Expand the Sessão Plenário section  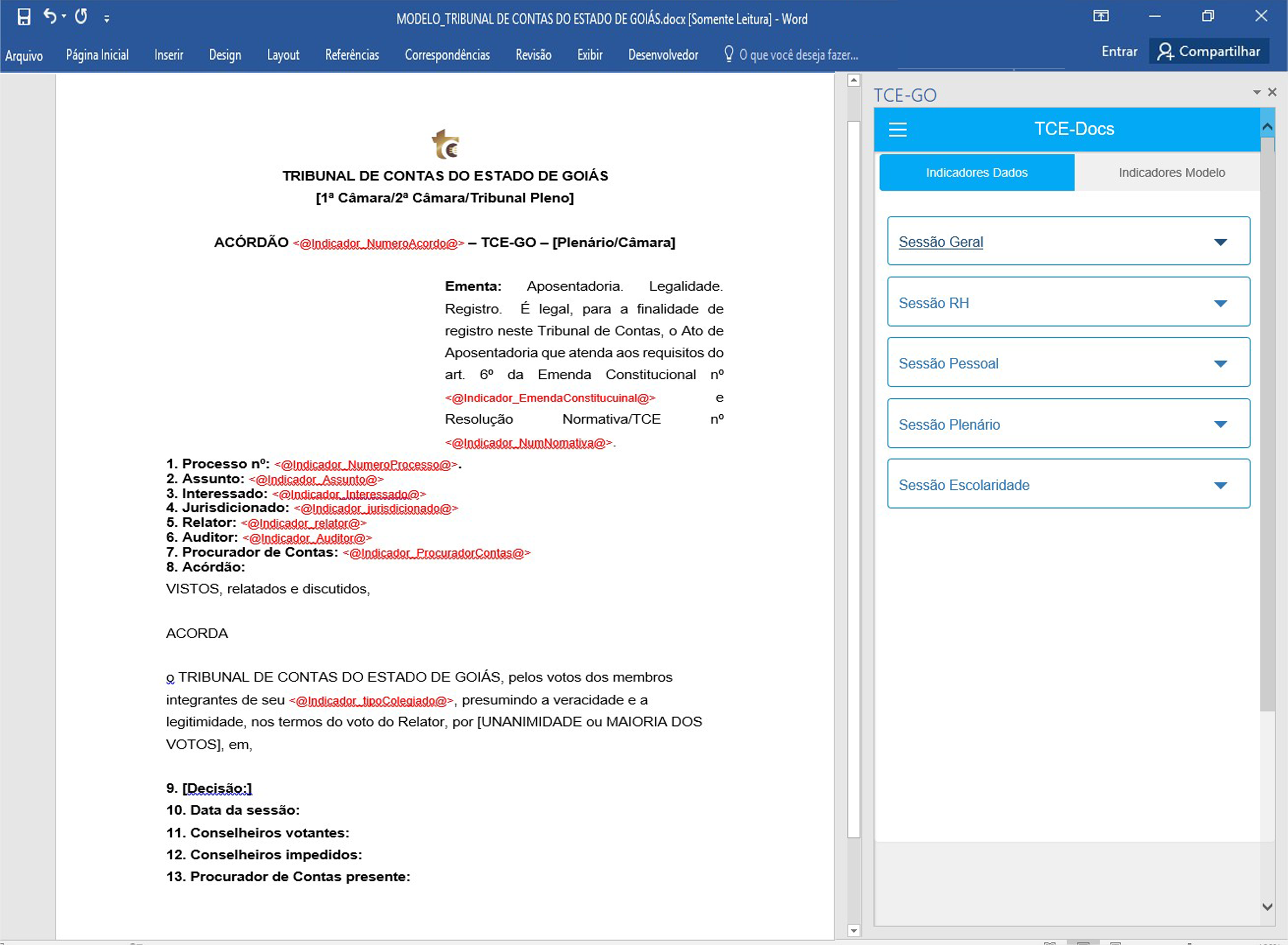(1220, 424)
